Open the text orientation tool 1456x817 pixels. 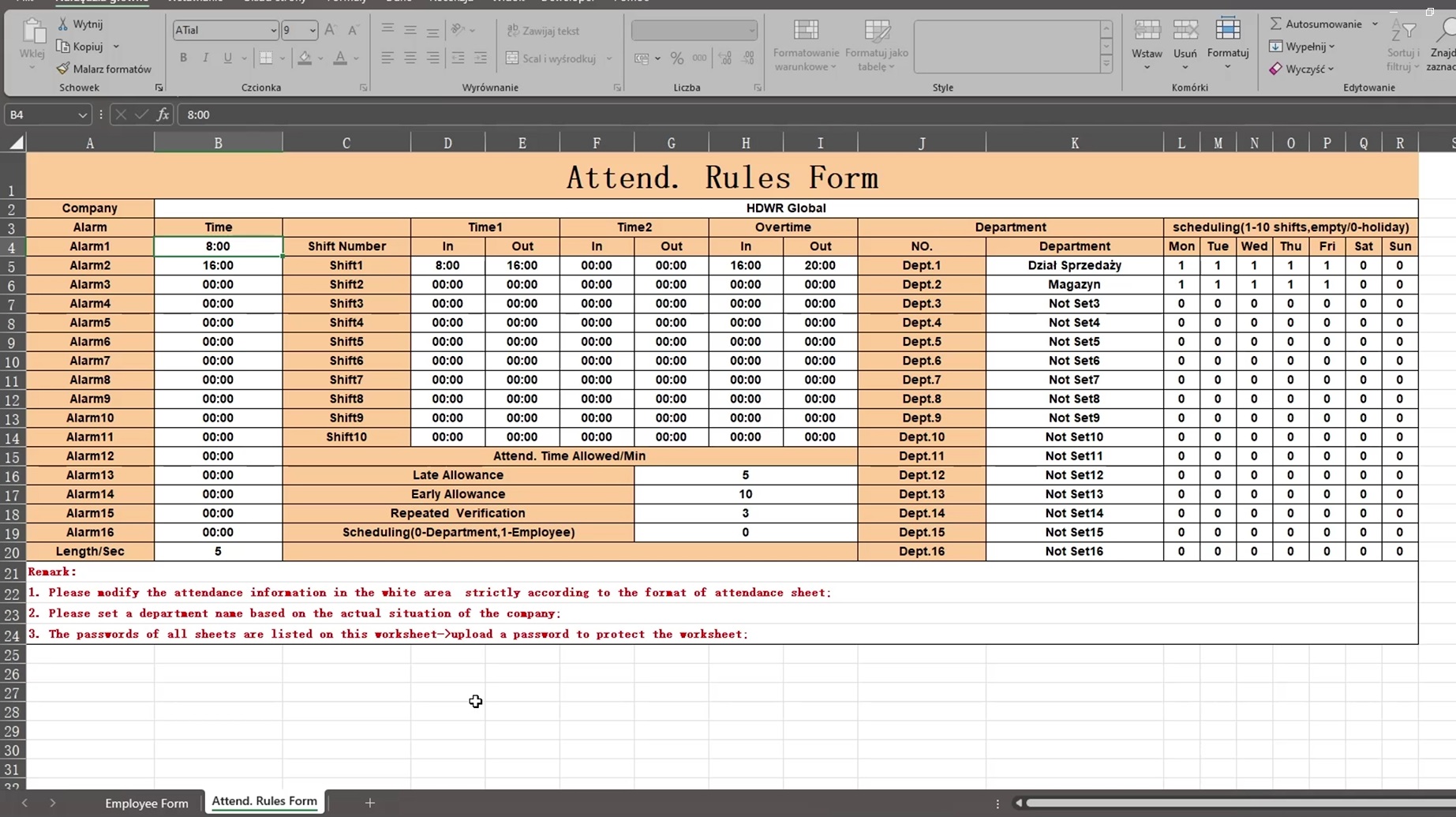[x=458, y=30]
